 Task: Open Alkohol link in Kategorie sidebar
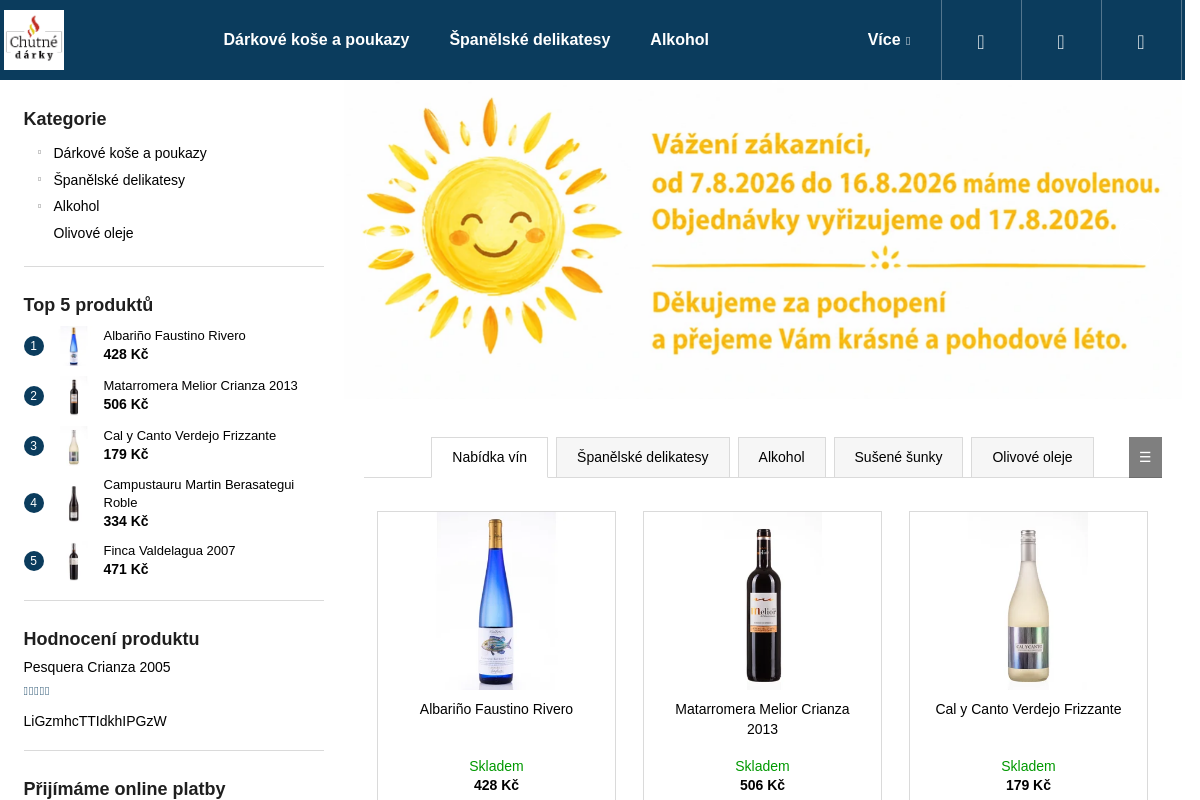click(x=77, y=206)
